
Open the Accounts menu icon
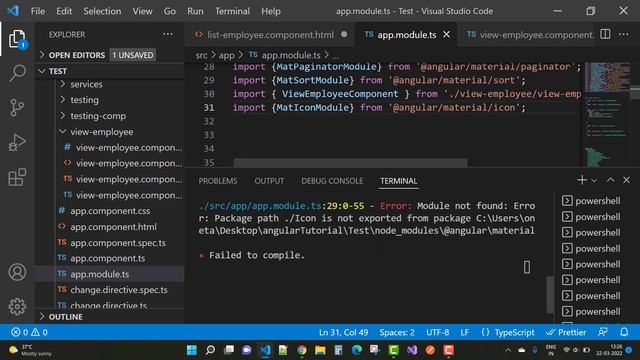pyautogui.click(x=17, y=272)
